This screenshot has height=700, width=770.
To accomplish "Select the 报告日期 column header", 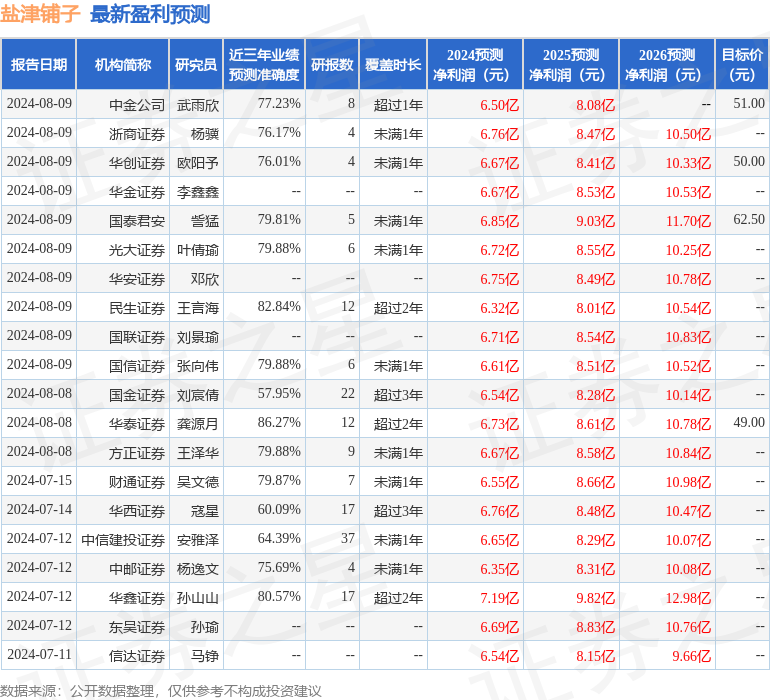I will point(38,64).
